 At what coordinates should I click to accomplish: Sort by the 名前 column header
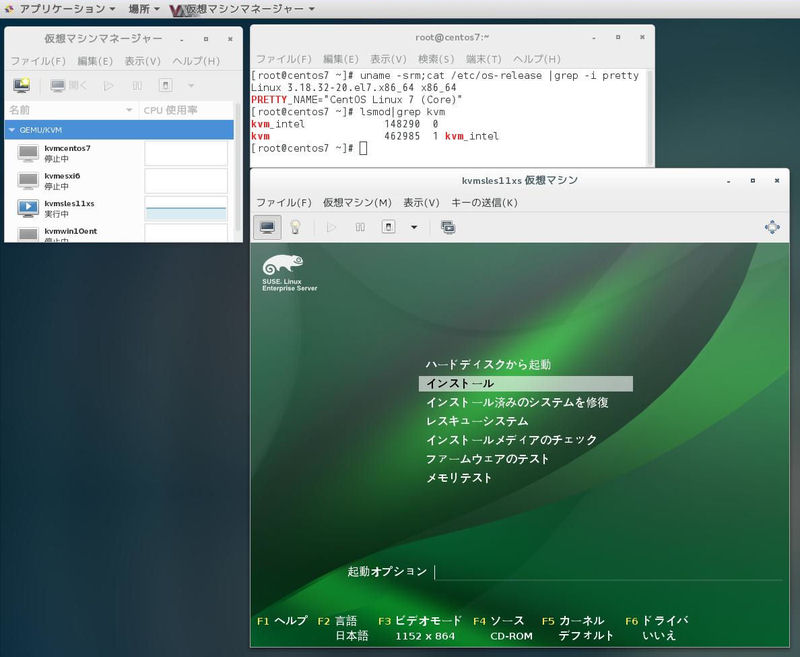coord(71,110)
